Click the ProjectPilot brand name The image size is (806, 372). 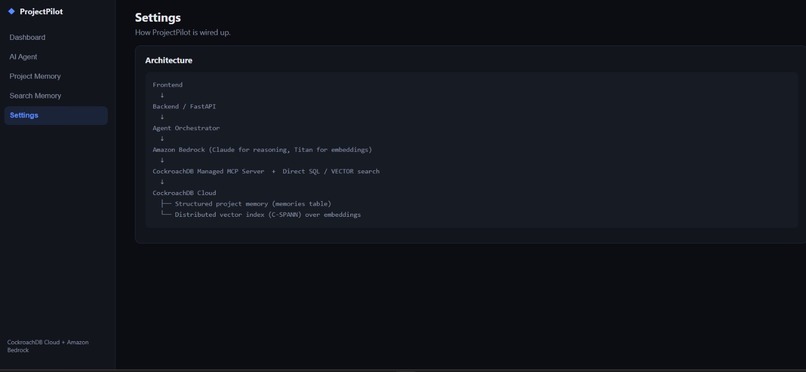[x=41, y=11]
